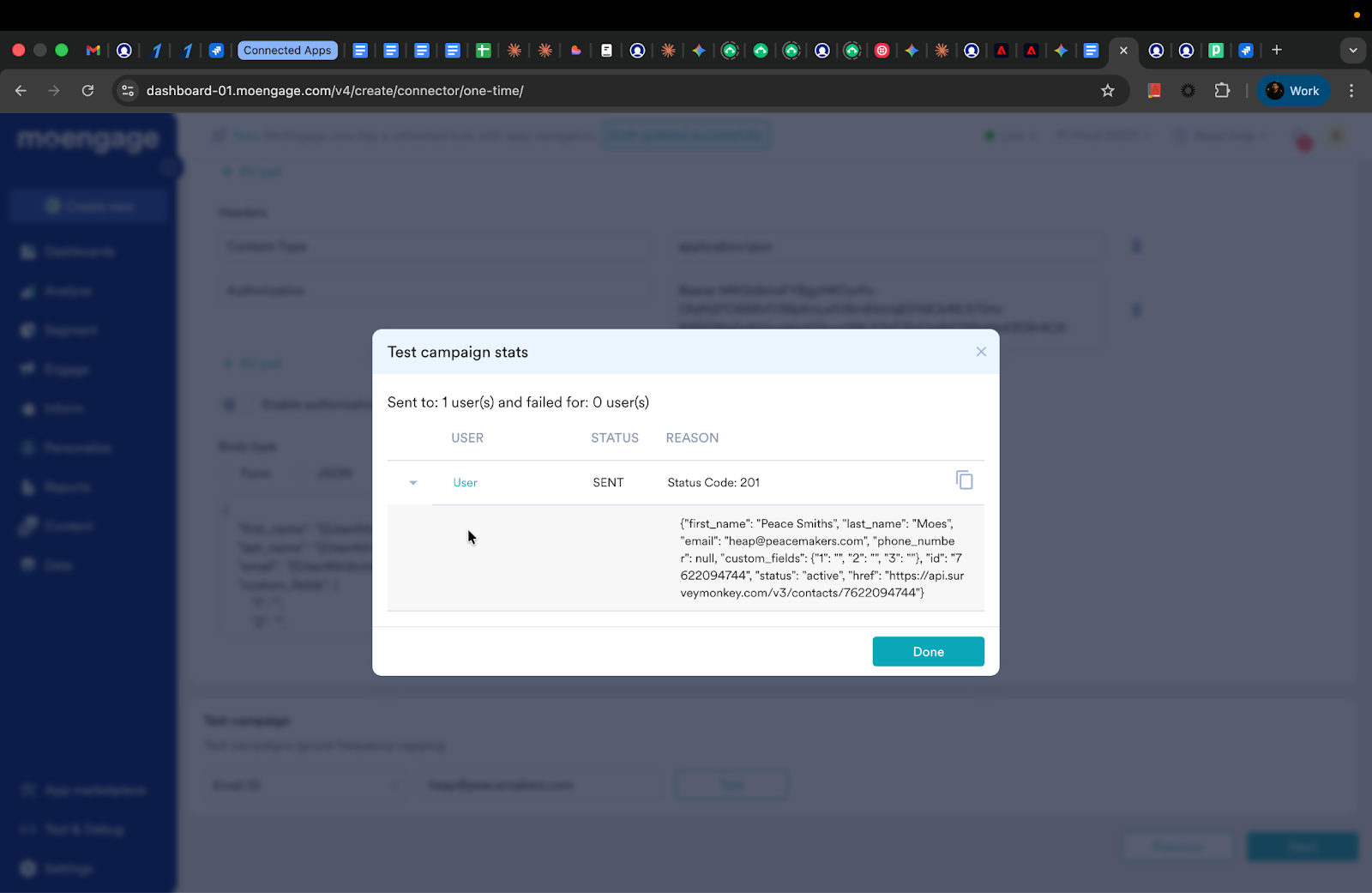Click the red extension icon in toolbar
This screenshot has height=893, width=1372.
[x=1154, y=91]
